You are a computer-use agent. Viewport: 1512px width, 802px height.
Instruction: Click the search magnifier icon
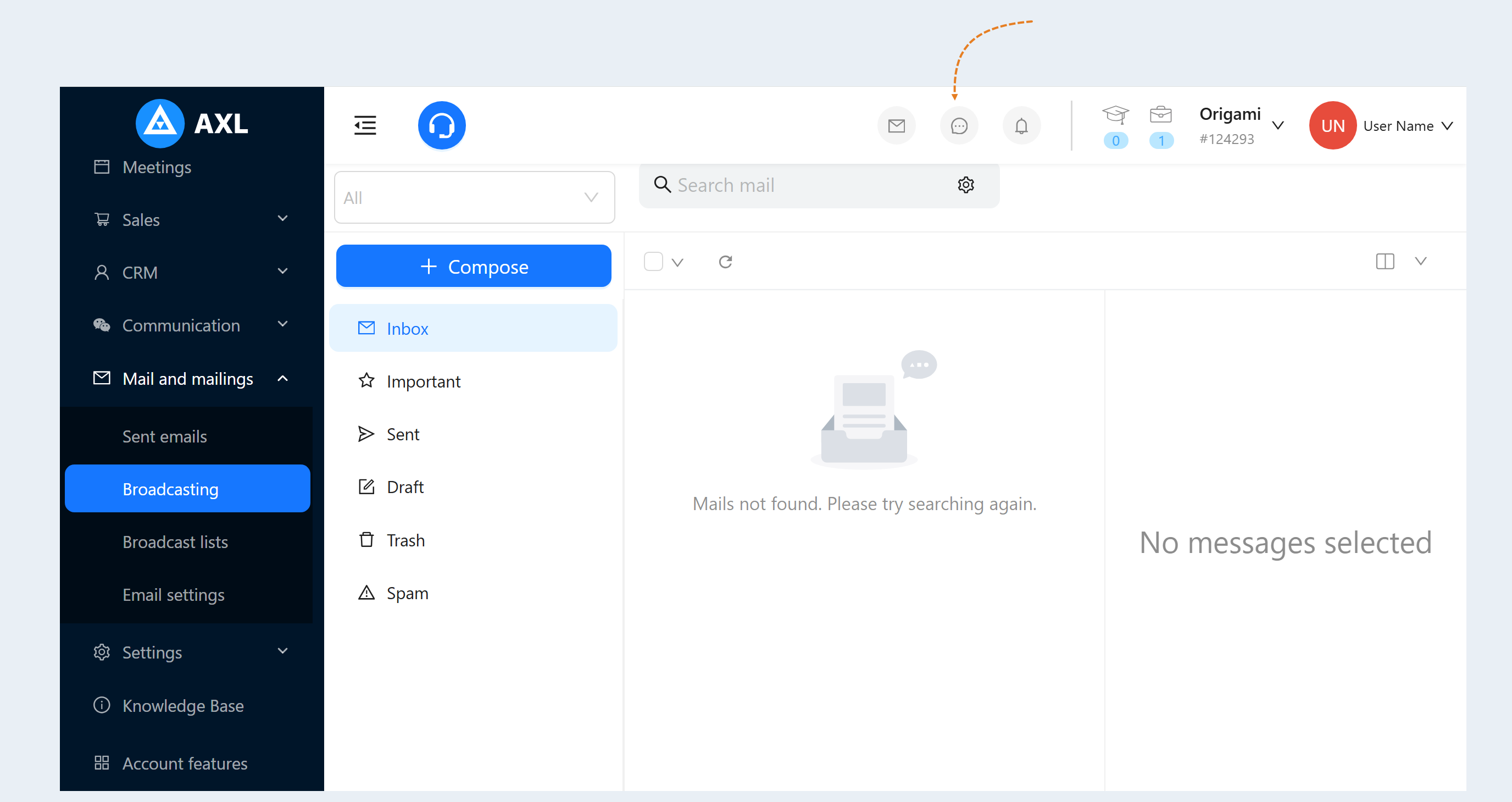(x=662, y=184)
